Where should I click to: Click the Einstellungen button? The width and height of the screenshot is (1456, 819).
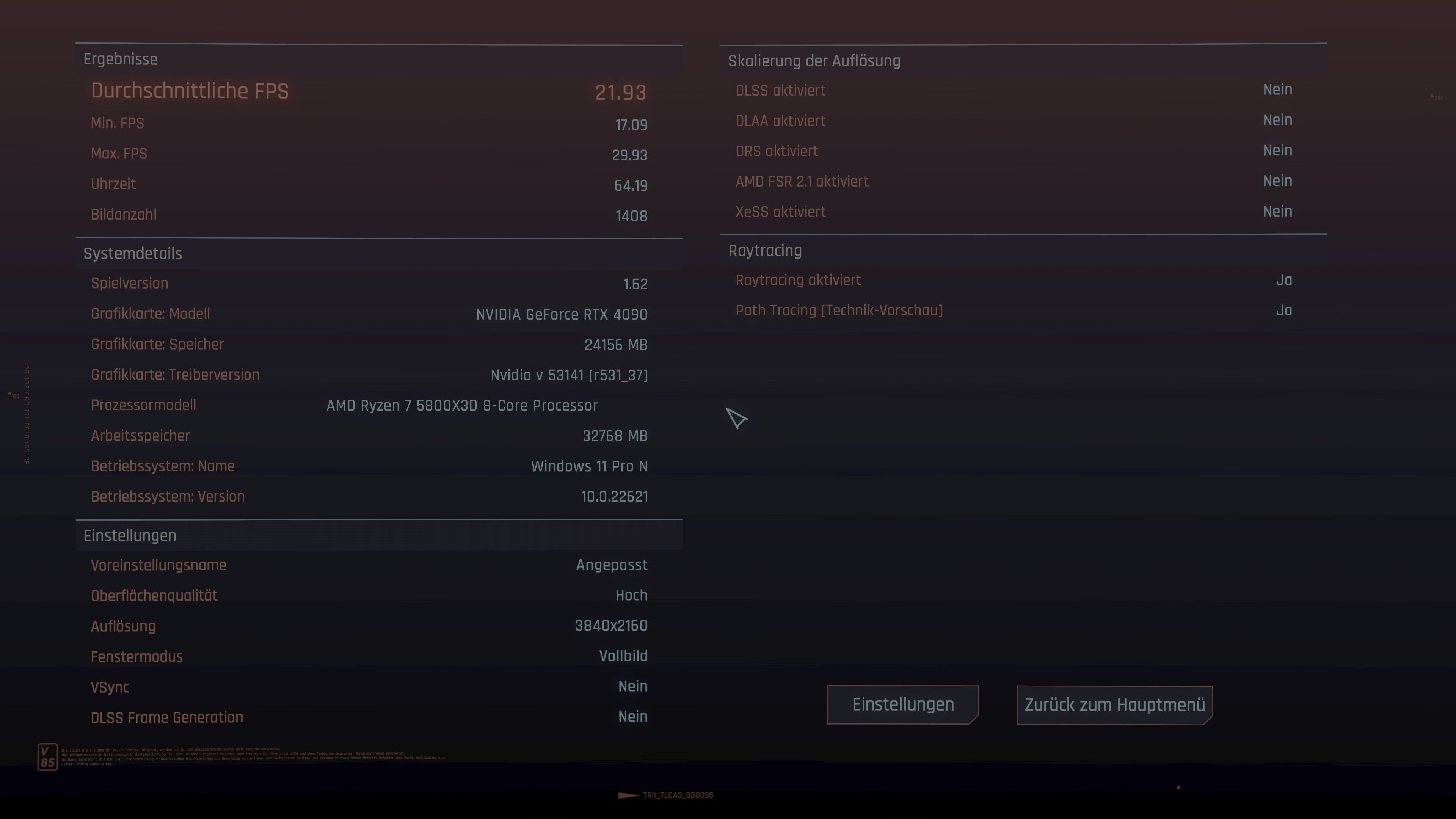pyautogui.click(x=903, y=704)
